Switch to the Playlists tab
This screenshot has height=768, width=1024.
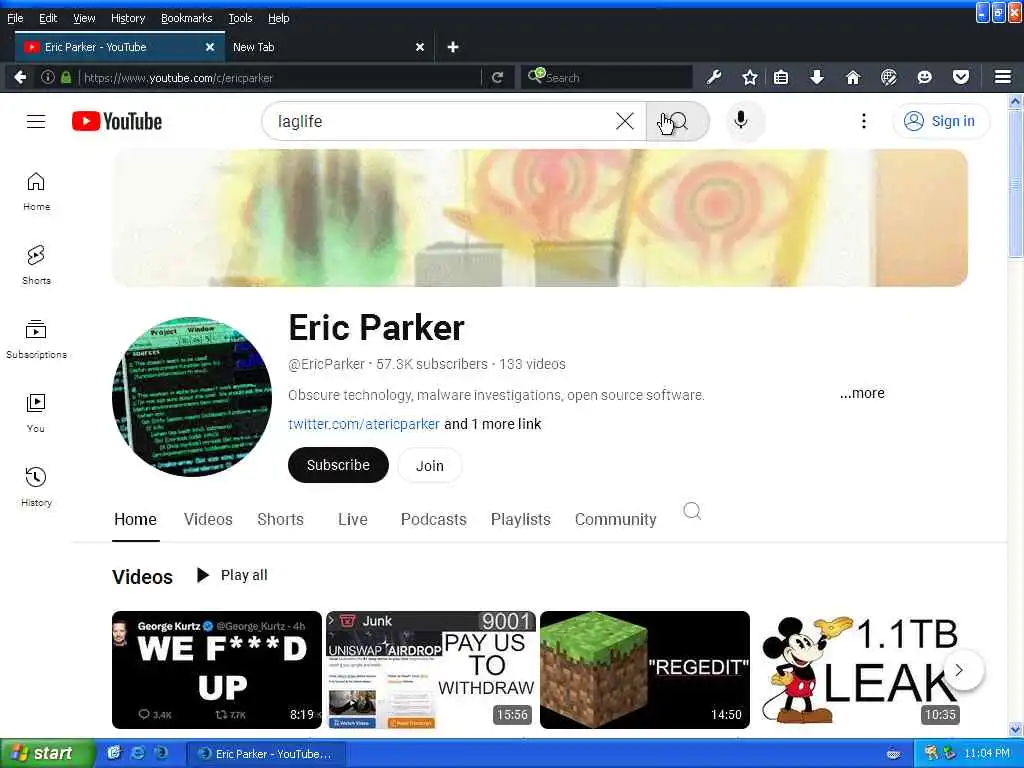(x=520, y=519)
